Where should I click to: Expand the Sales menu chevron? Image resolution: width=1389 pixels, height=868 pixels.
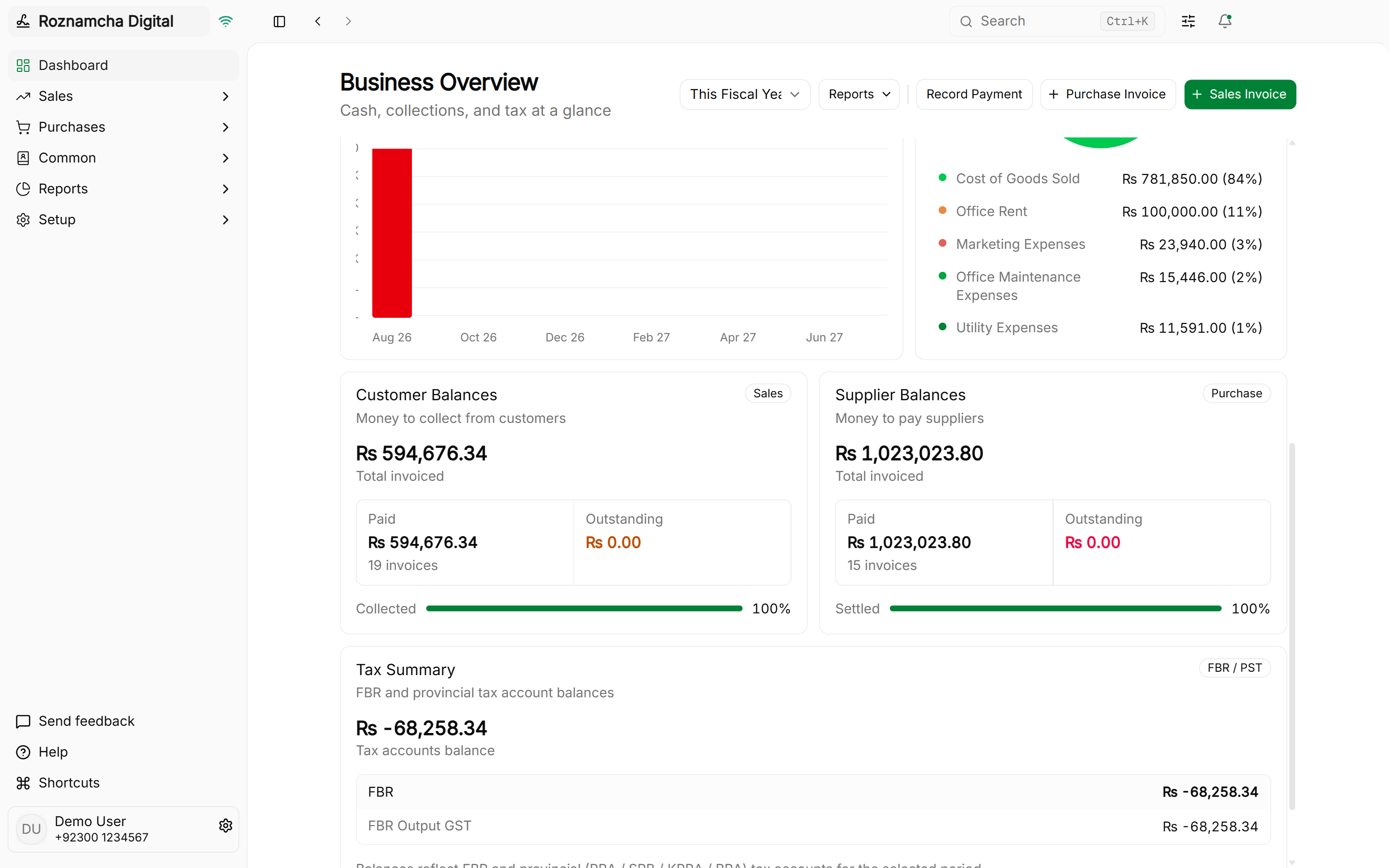point(226,96)
